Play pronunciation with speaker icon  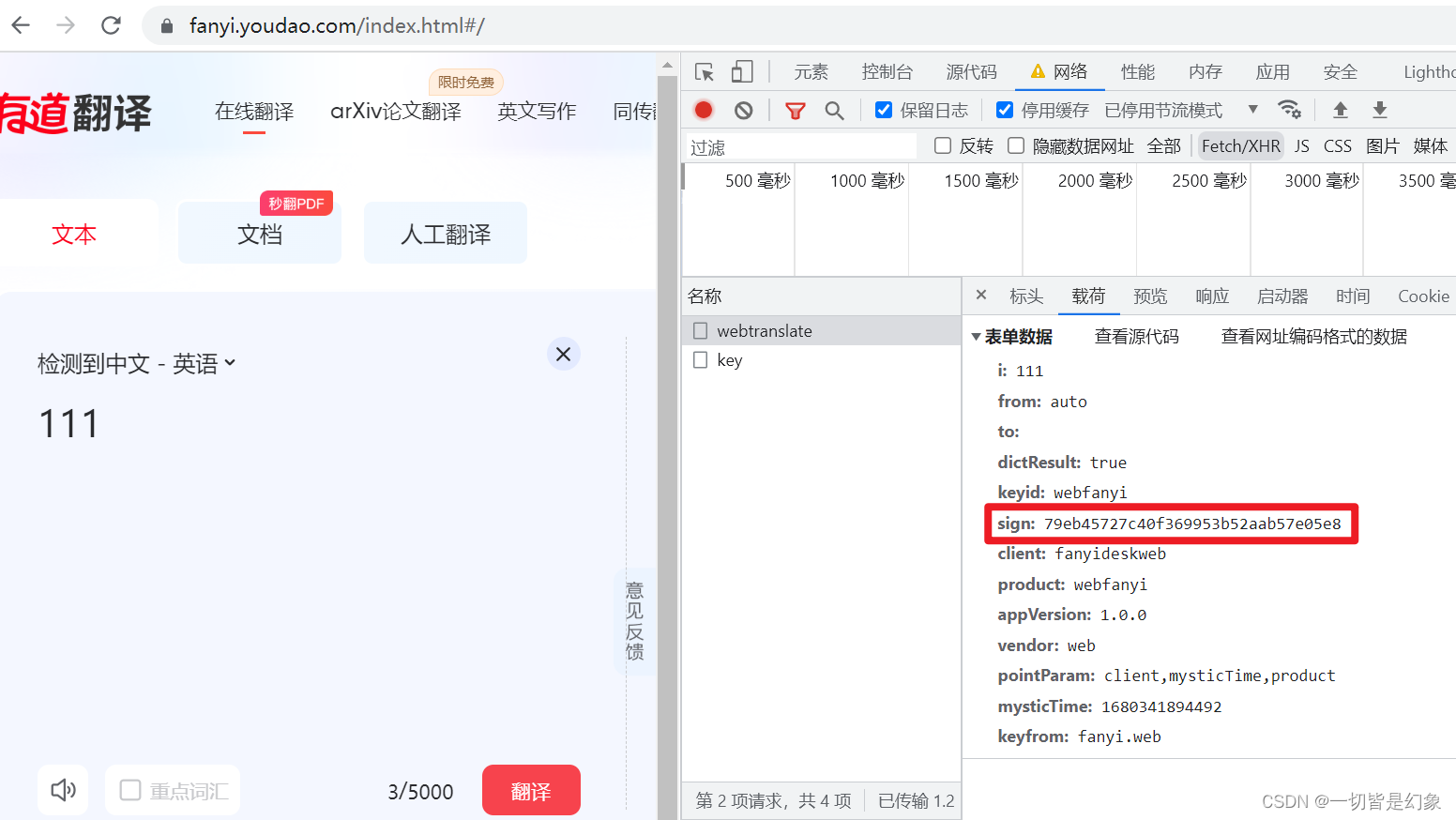coord(63,790)
